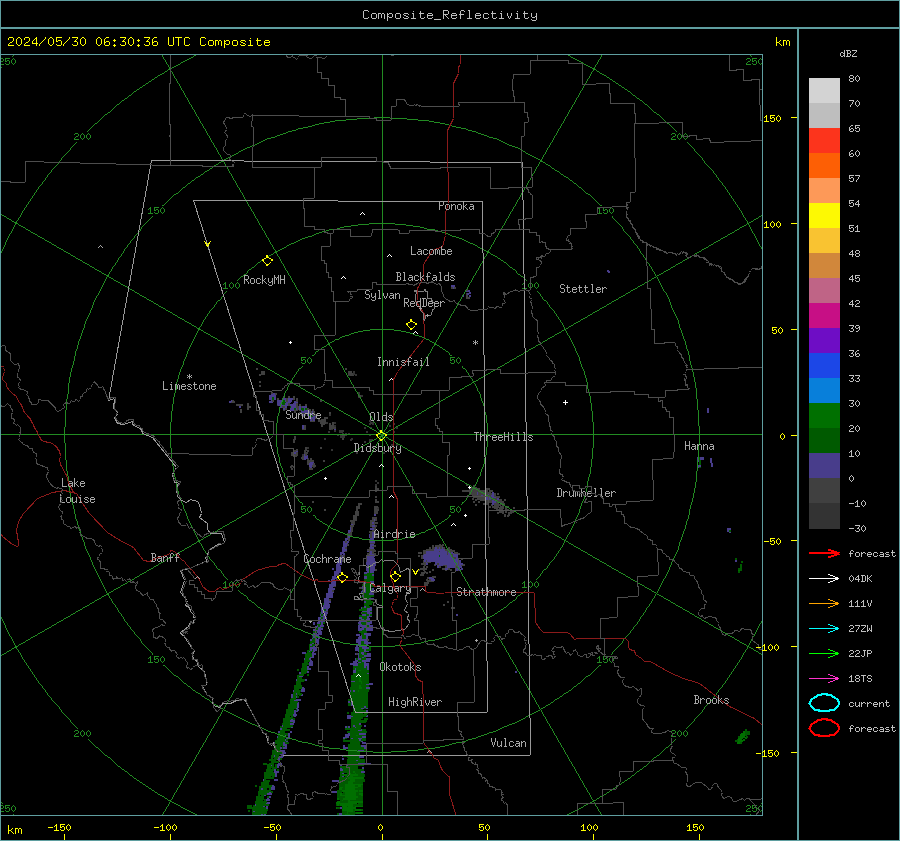Screen dimensions: 900x841
Task: Click the RockyMH label
Action: [x=264, y=280]
